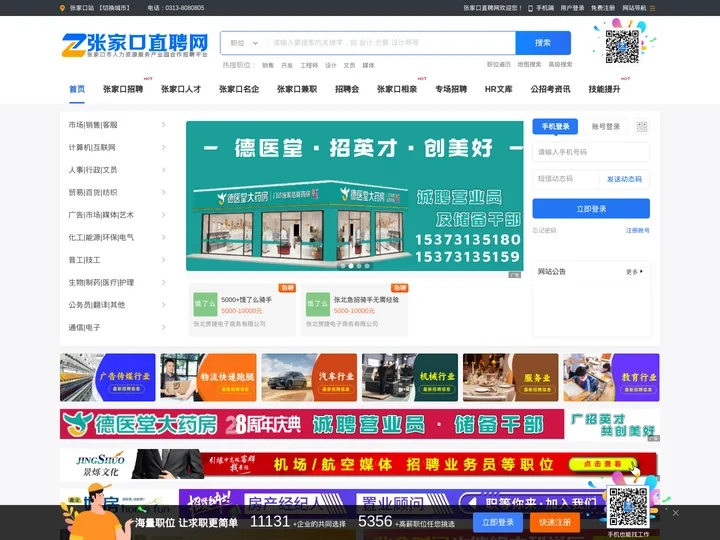
Task: Open the 公招考资讯 nav item
Action: point(551,89)
